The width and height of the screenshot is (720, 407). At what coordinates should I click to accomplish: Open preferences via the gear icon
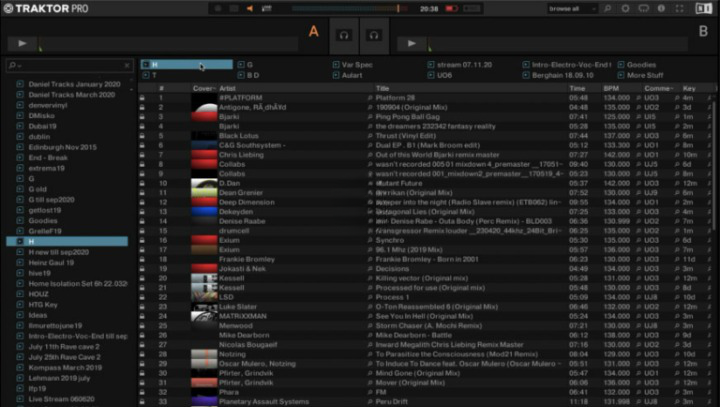point(625,8)
